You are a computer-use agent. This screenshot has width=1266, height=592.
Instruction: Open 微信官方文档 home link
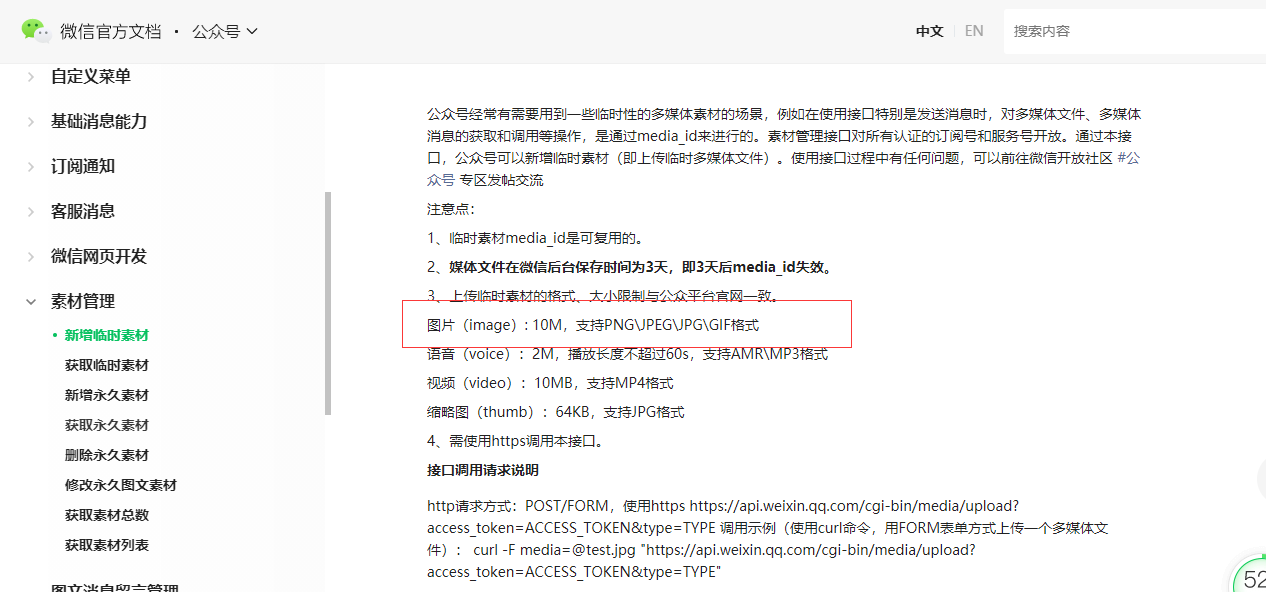(x=110, y=31)
